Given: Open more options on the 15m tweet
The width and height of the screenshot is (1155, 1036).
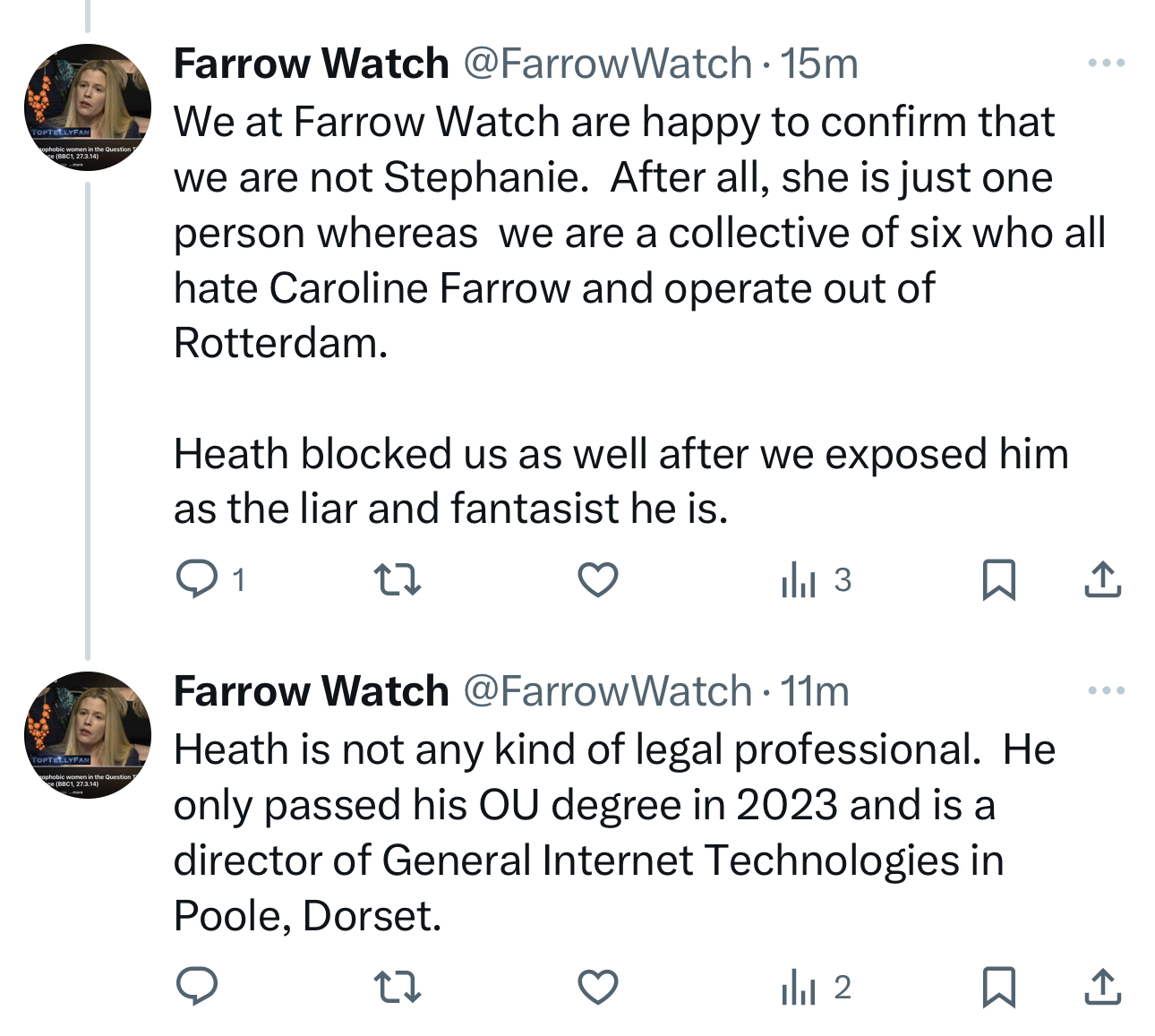Looking at the screenshot, I should click(1106, 64).
